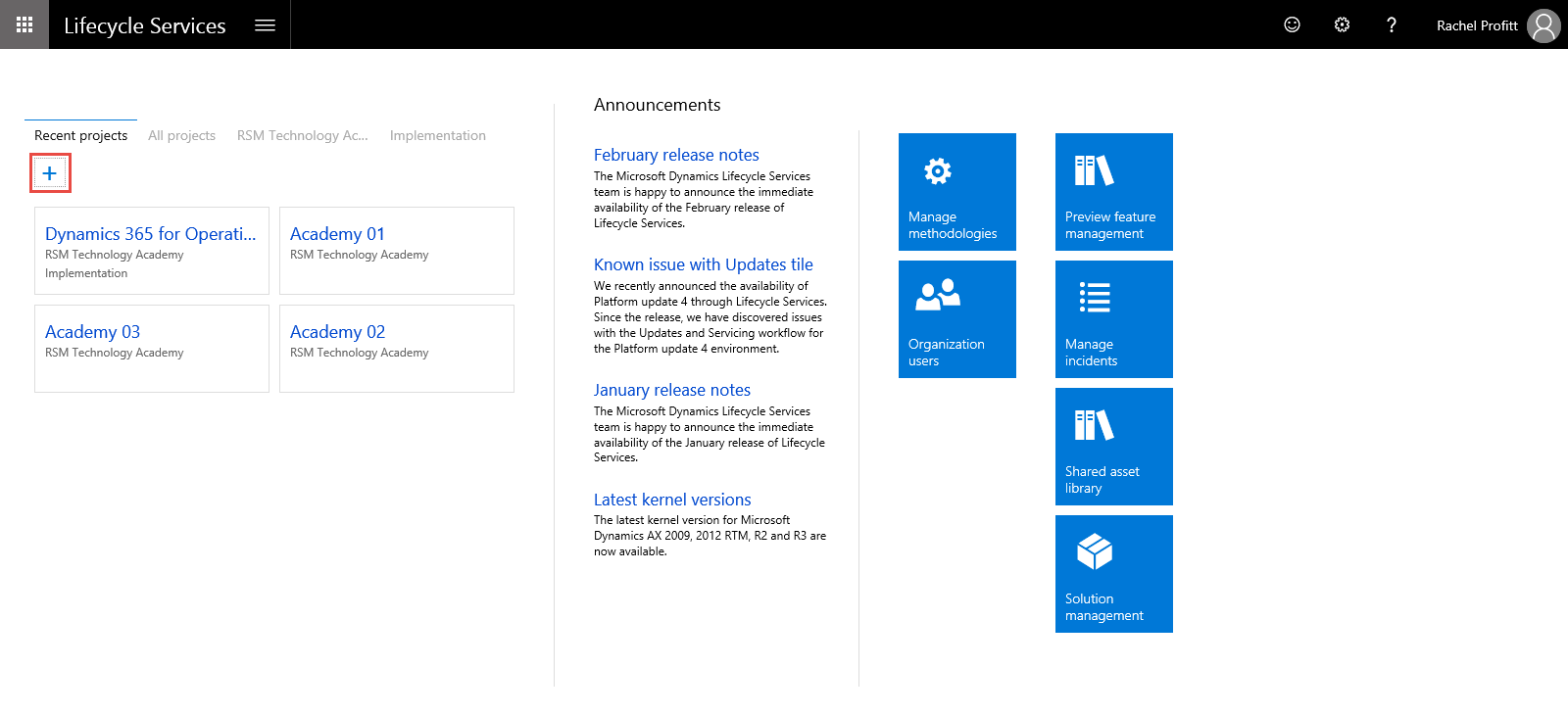Read the February release notes announcement

[676, 155]
